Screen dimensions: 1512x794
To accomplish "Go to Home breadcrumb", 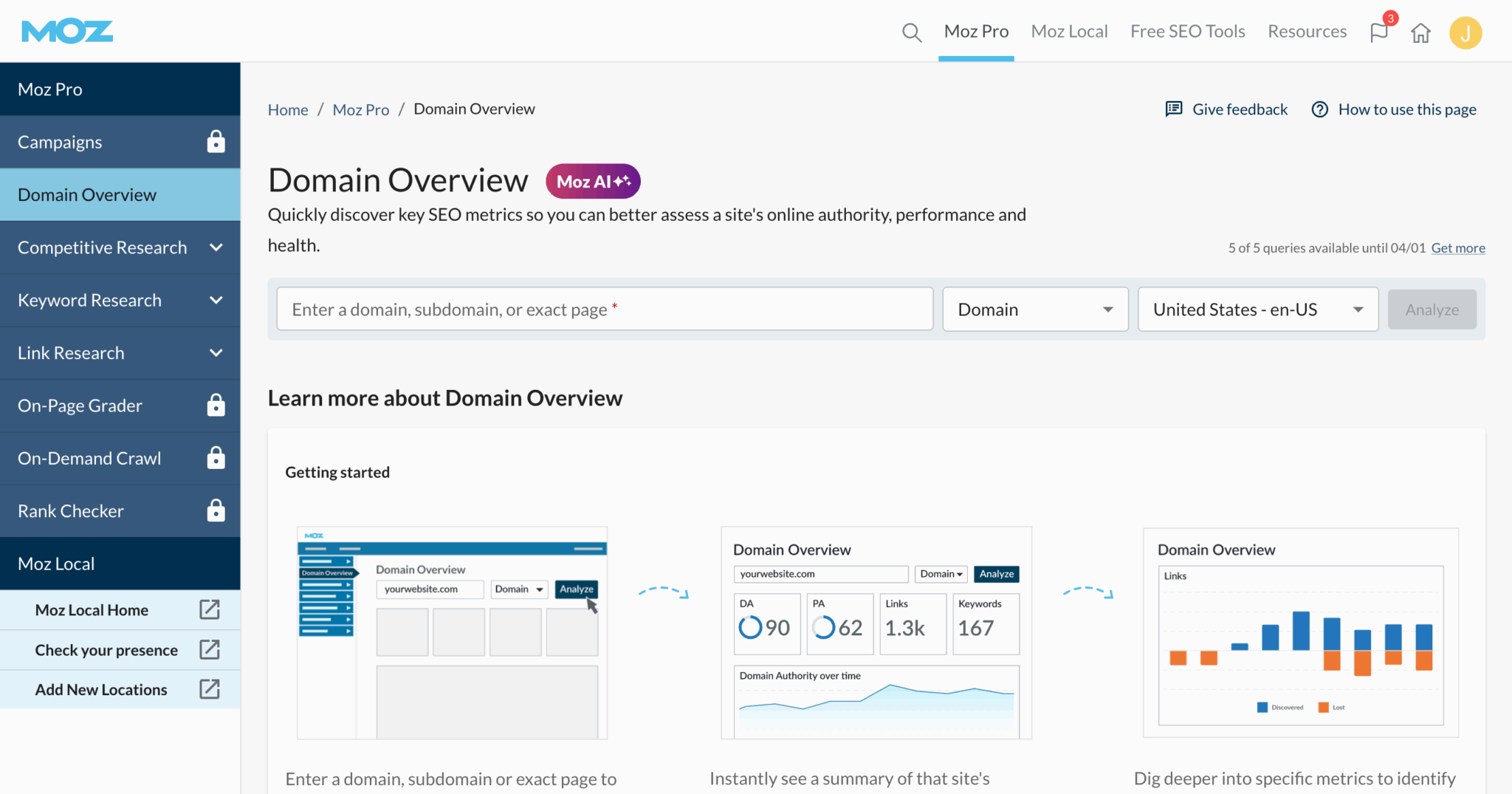I will pyautogui.click(x=288, y=109).
